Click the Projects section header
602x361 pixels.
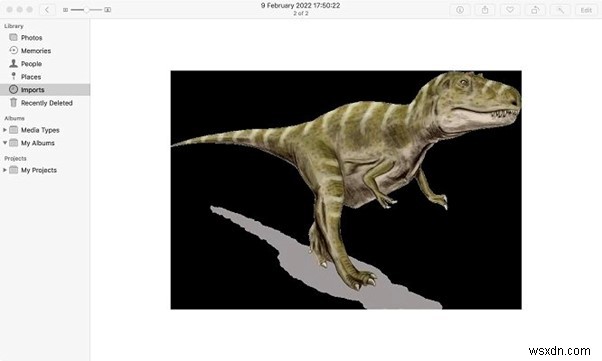coord(15,158)
